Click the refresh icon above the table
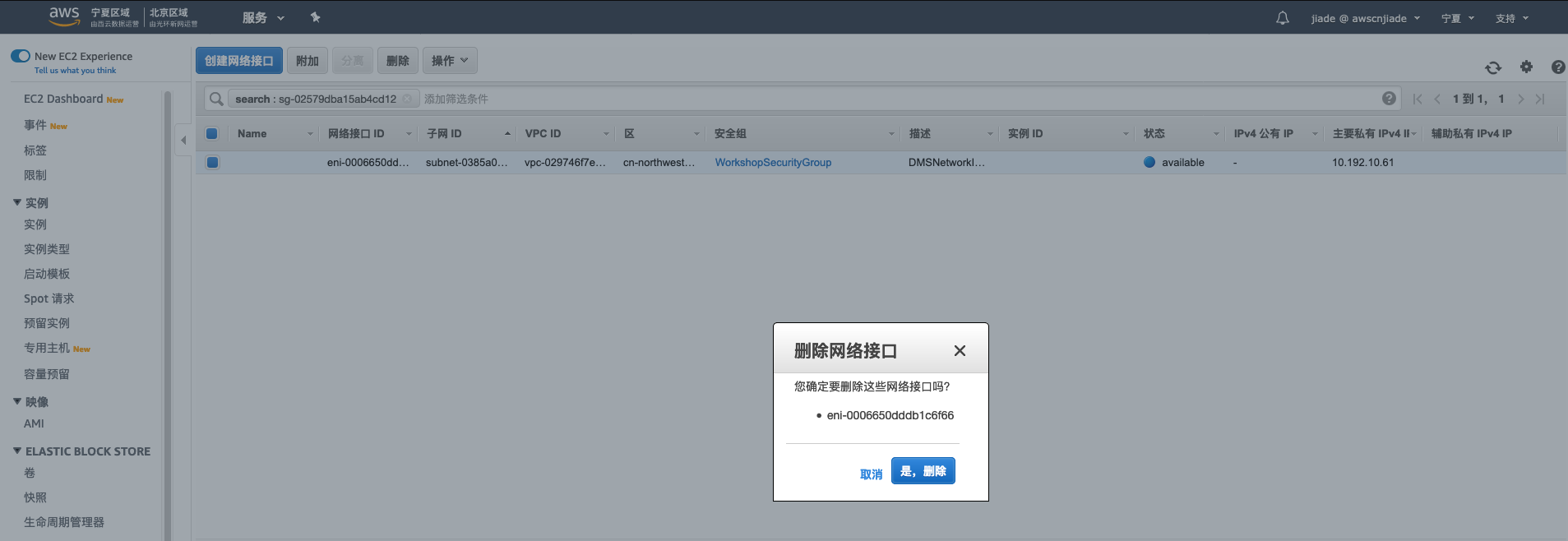The image size is (1568, 541). [1493, 67]
